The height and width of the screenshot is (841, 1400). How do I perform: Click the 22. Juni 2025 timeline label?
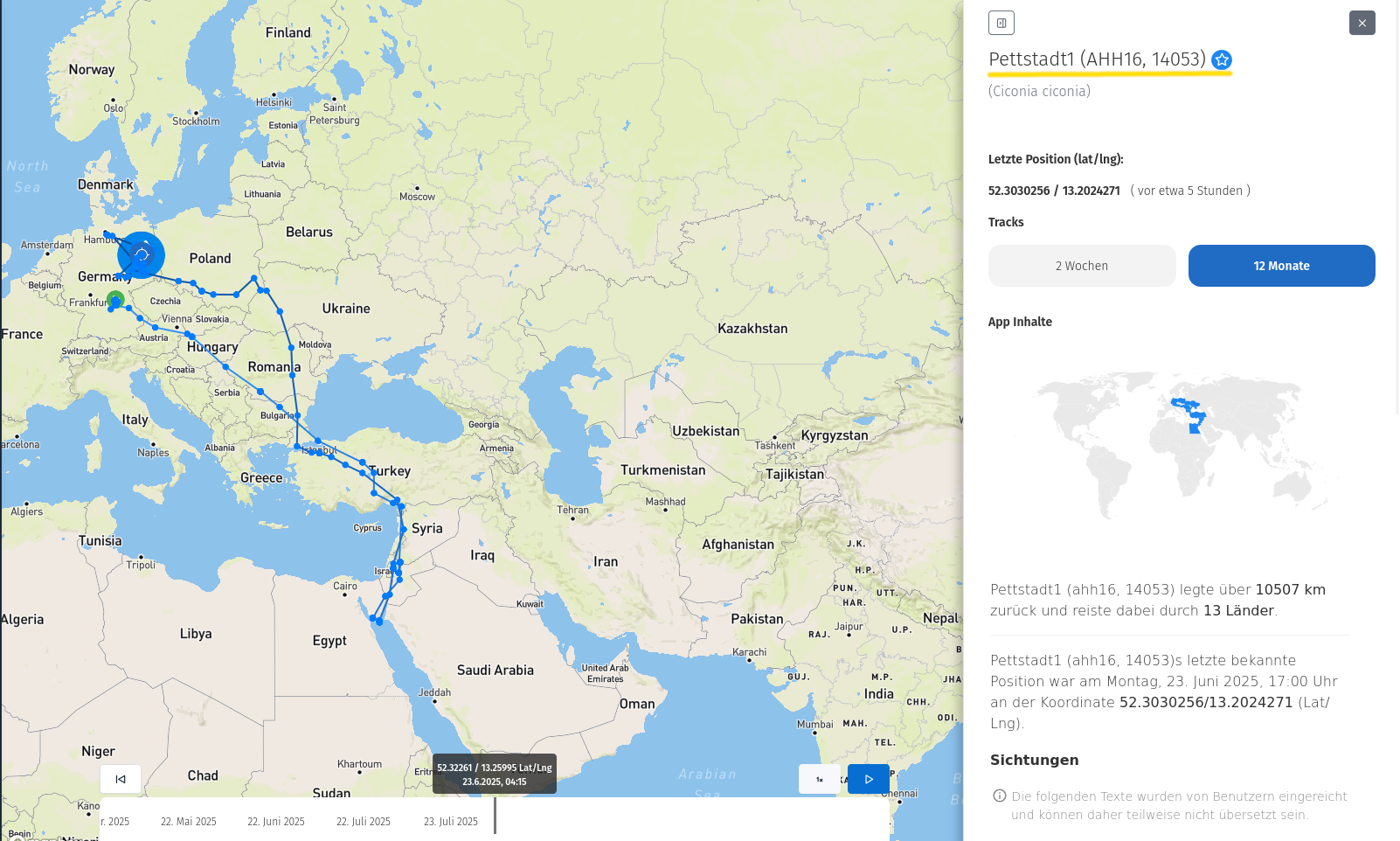coord(276,822)
